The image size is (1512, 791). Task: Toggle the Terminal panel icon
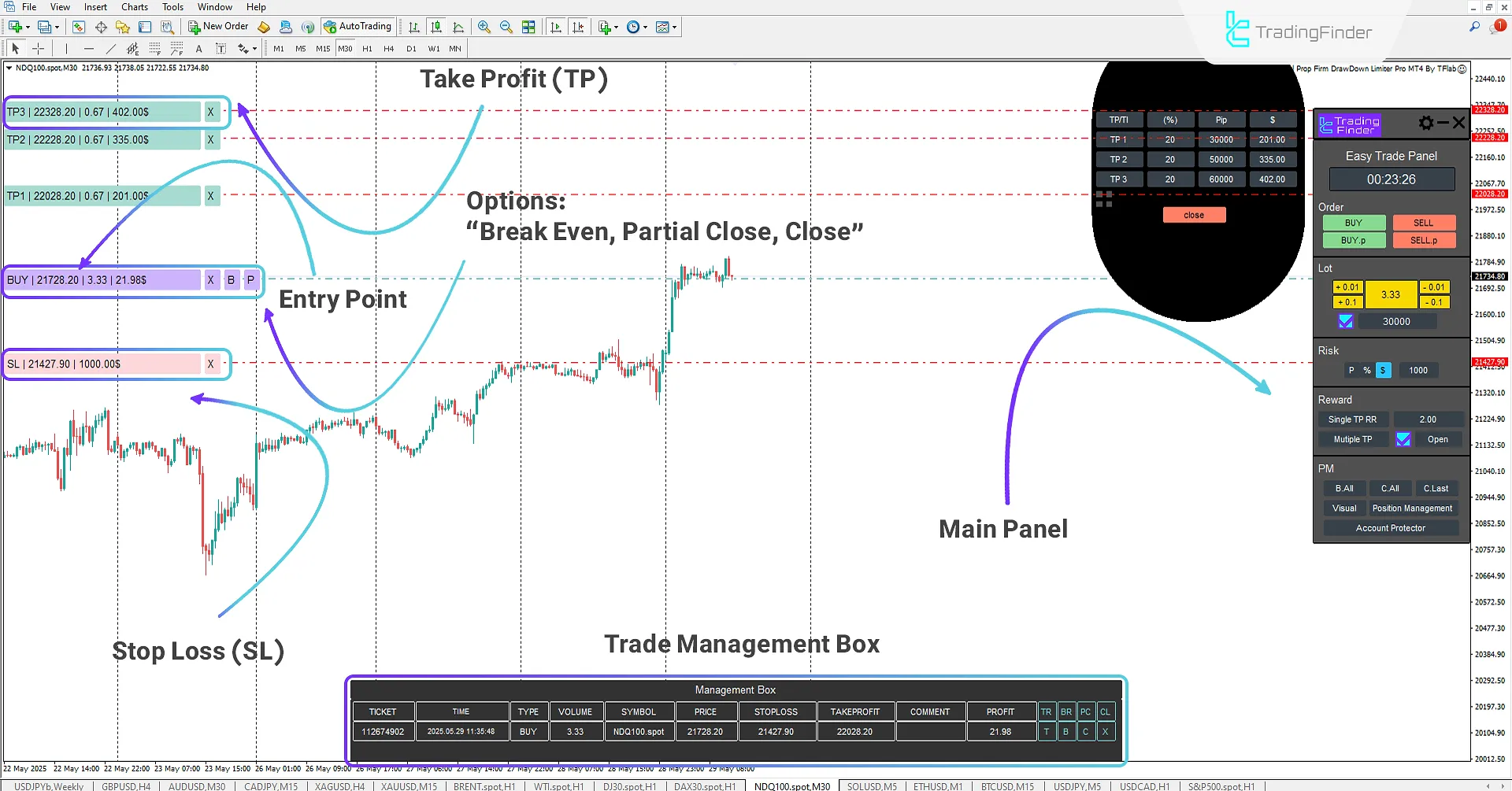tap(145, 27)
